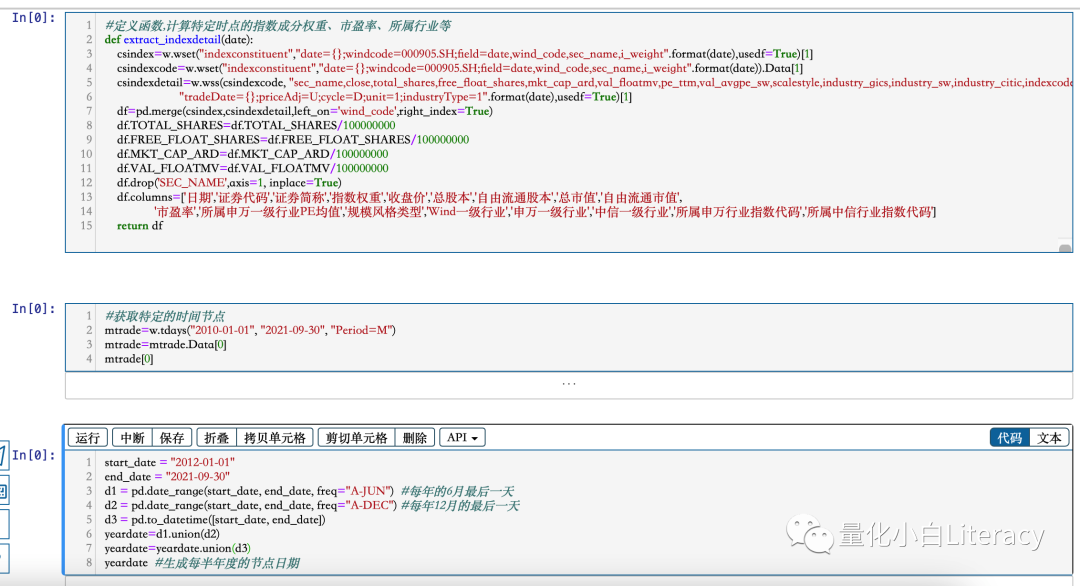Screen dimensions: 1080x586
Task: Click the comment #生成每半年度的节点日期
Action: 227,563
